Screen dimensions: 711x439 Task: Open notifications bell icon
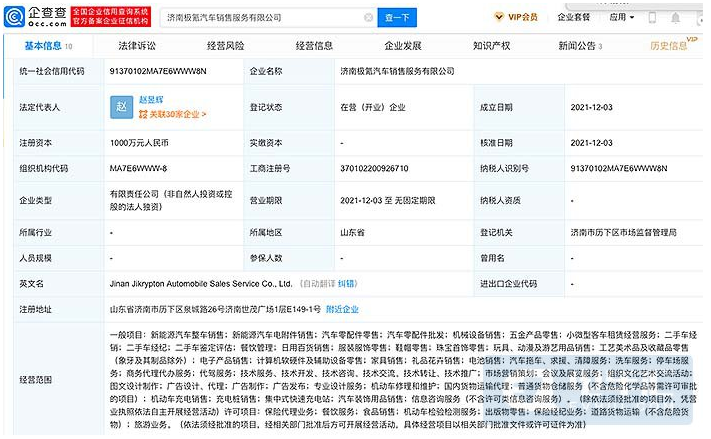[675, 18]
